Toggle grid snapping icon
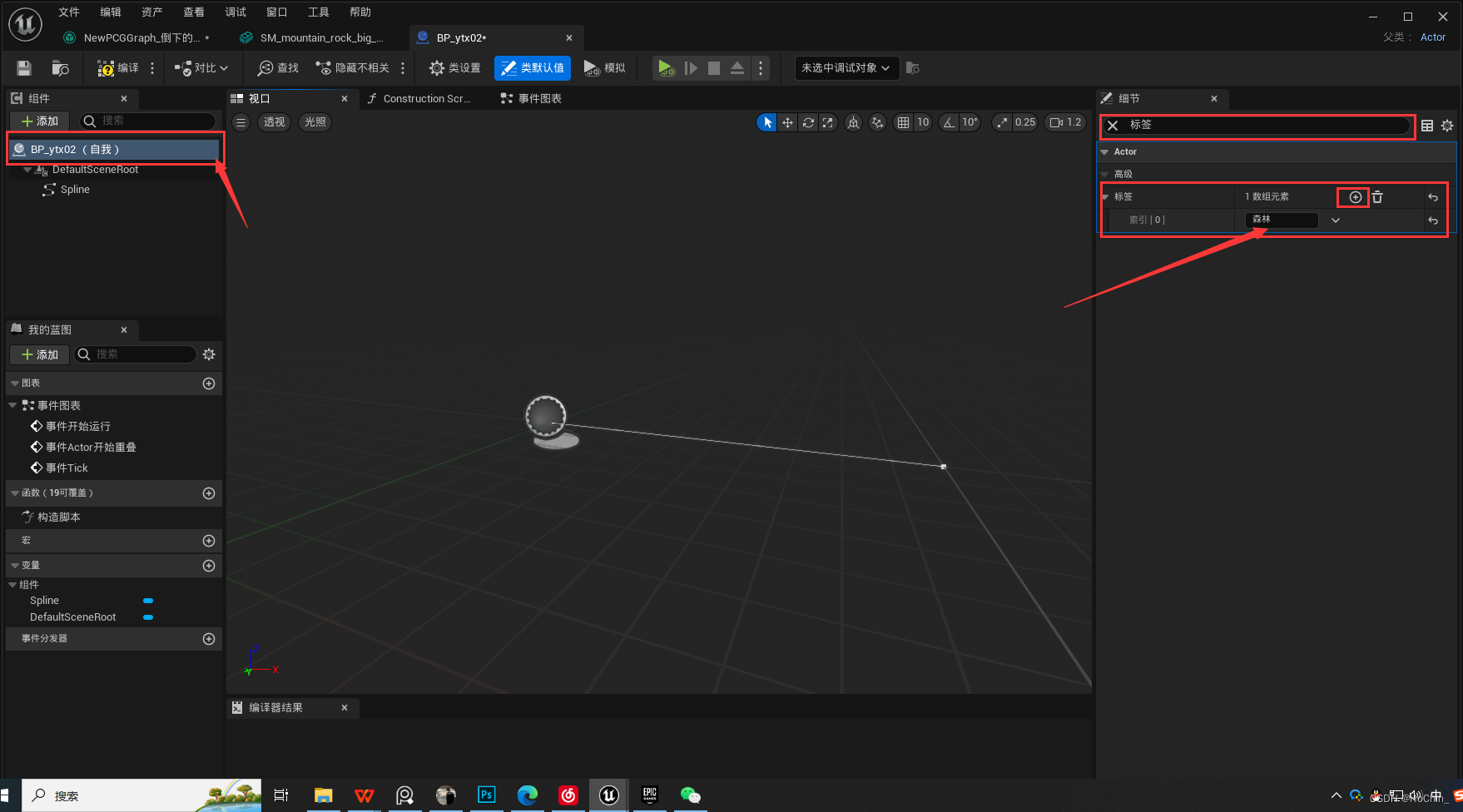 coord(904,122)
